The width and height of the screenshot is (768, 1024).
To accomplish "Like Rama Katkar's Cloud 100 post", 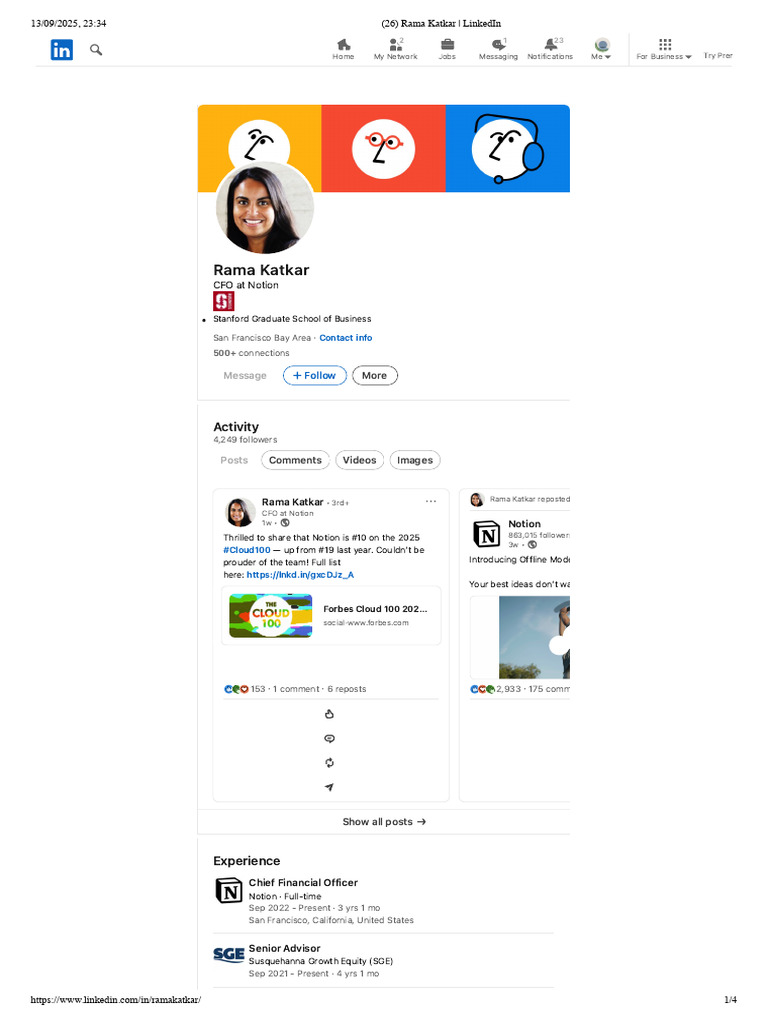I will coord(329,714).
